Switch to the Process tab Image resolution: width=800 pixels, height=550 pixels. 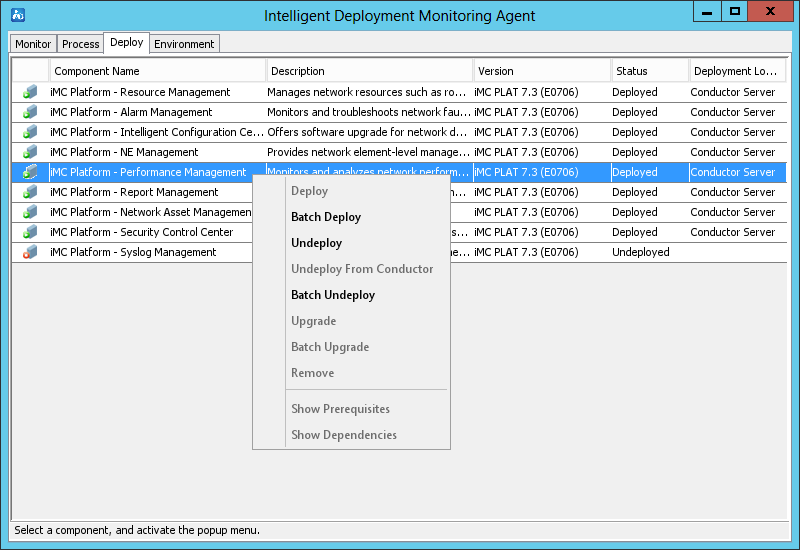coord(81,44)
